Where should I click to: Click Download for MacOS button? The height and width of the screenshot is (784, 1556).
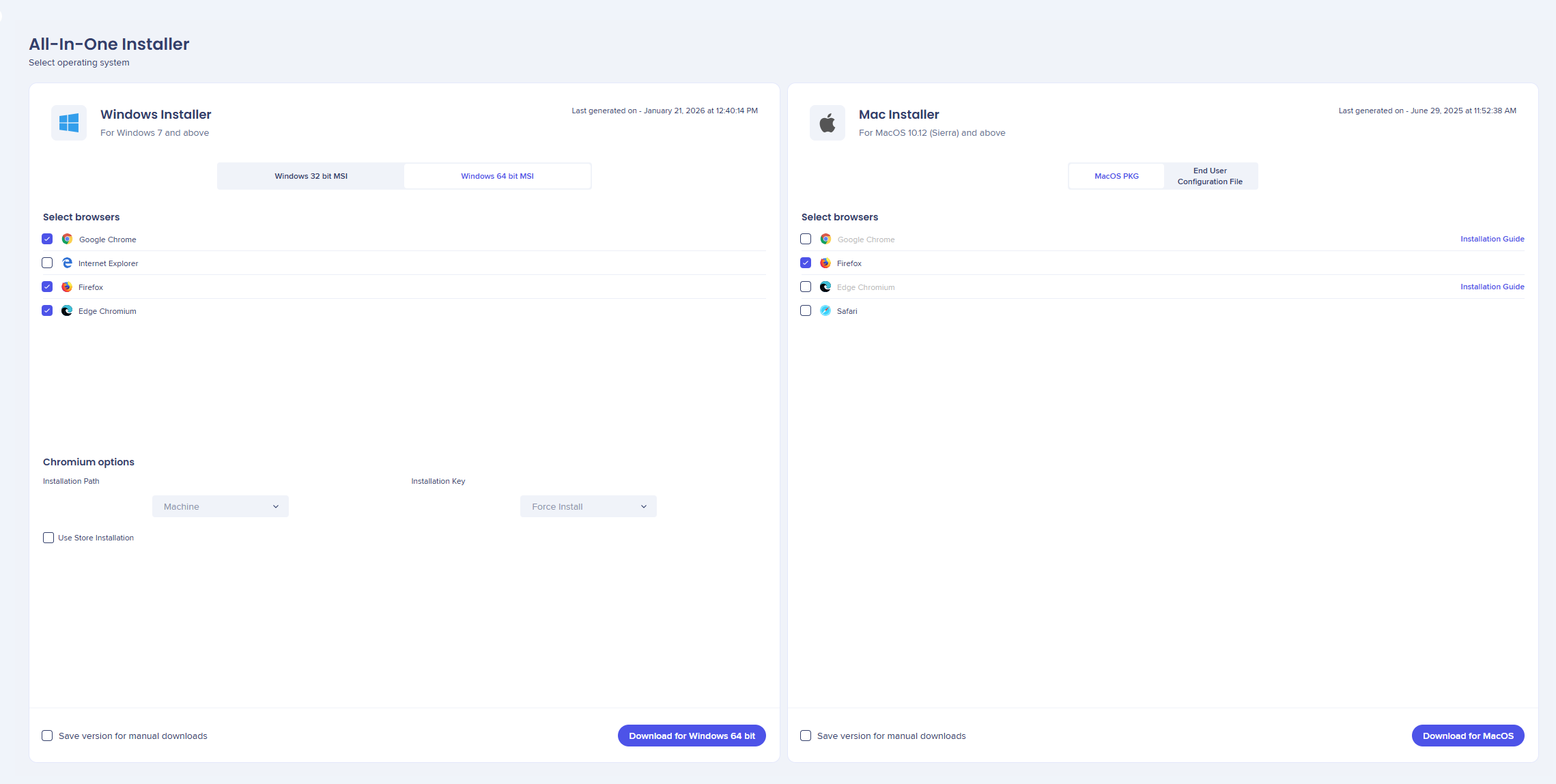1468,736
